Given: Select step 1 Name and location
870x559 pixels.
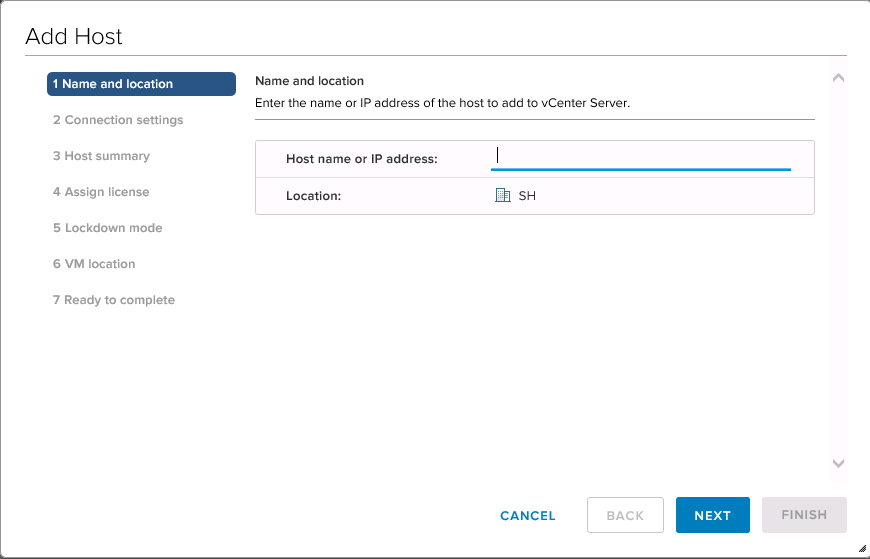Looking at the screenshot, I should tap(141, 84).
